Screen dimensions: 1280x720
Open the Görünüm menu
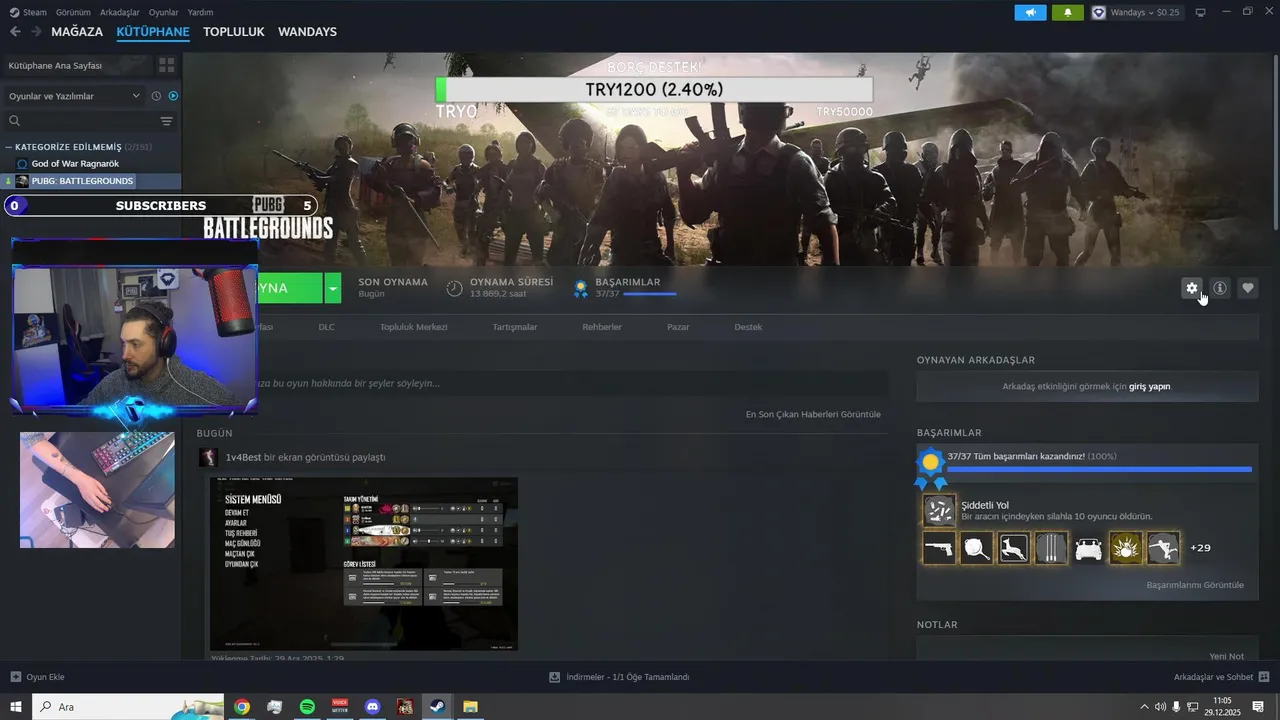pyautogui.click(x=73, y=12)
